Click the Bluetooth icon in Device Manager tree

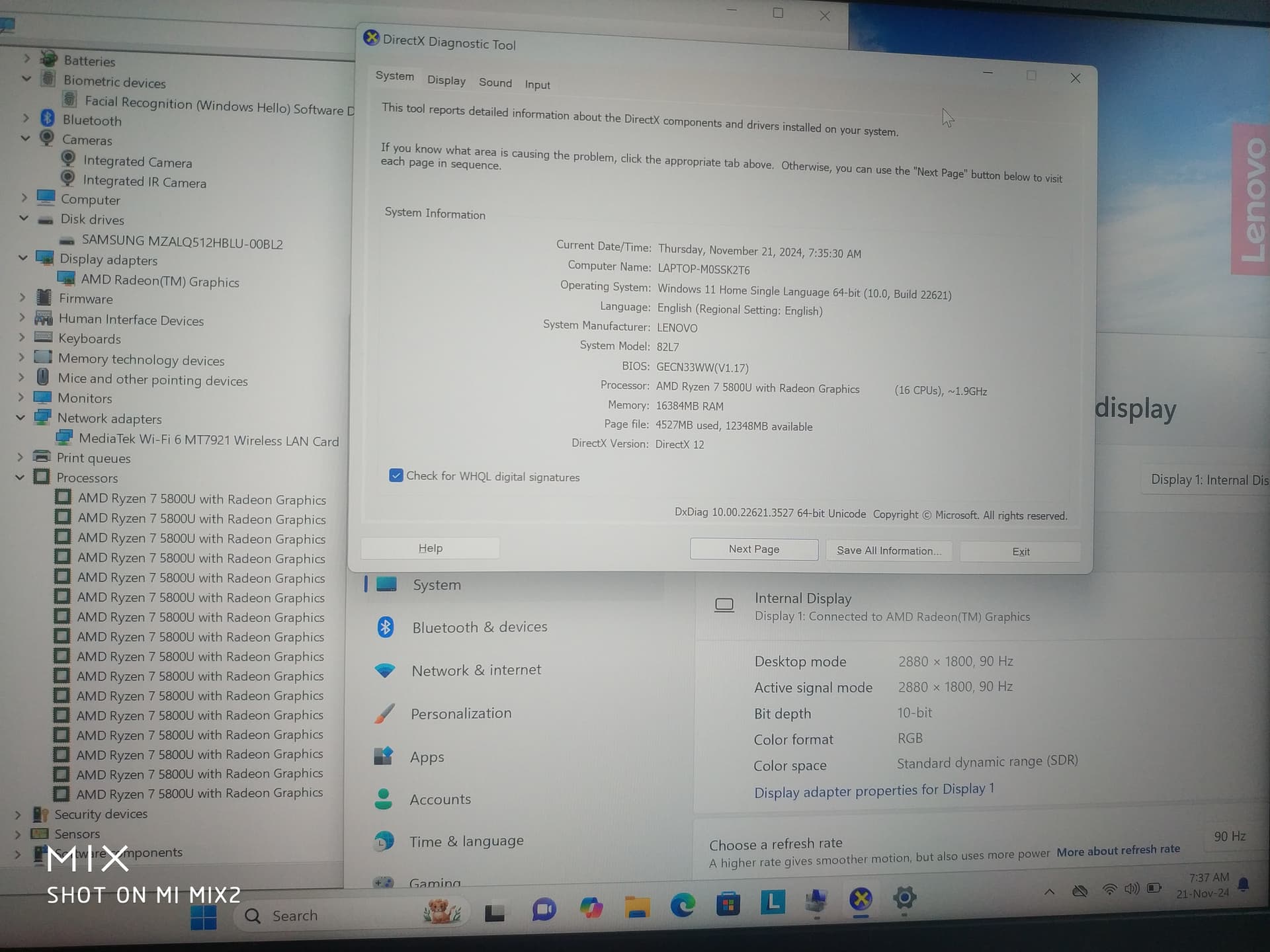47,118
